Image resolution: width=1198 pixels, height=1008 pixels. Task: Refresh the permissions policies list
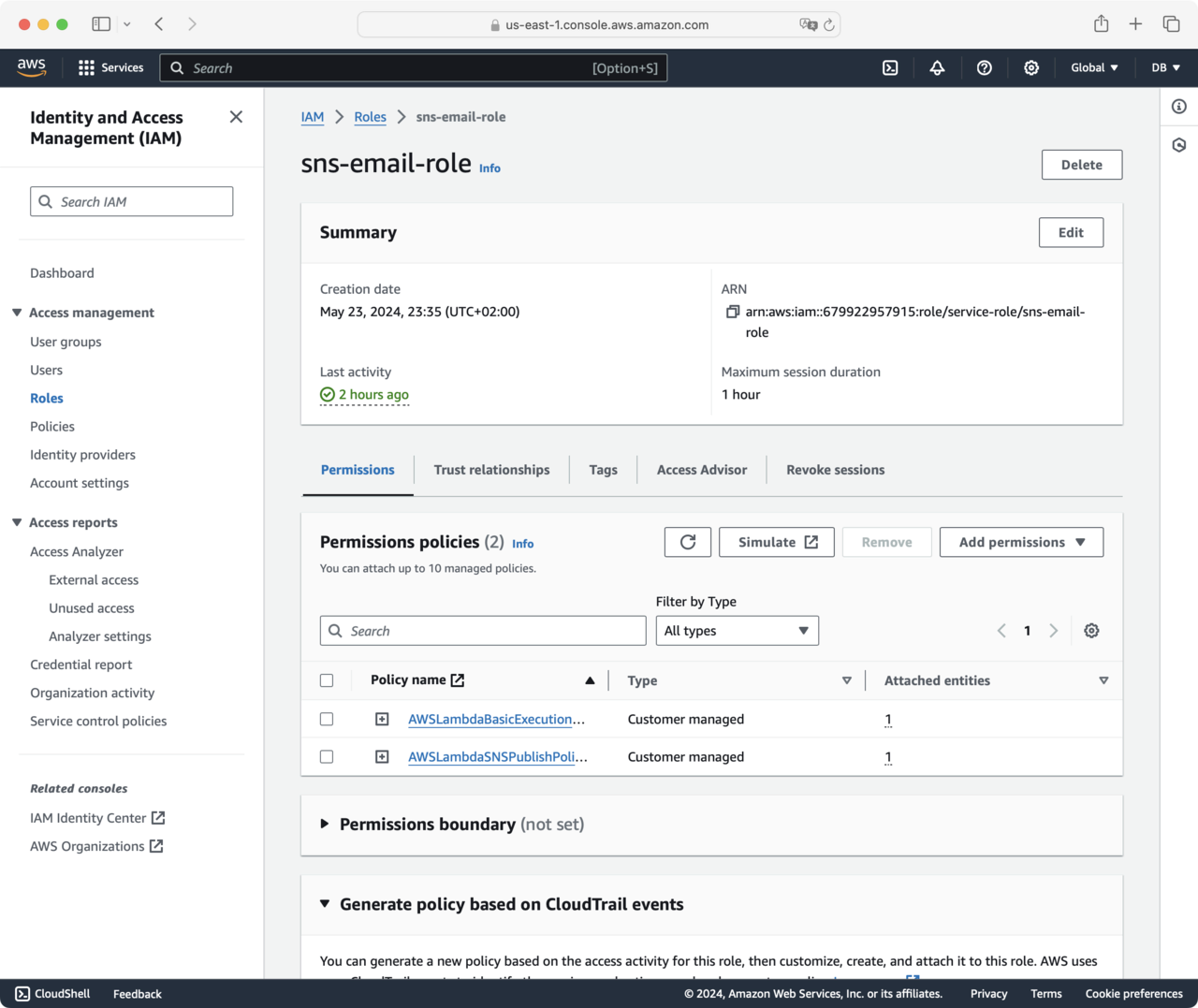tap(688, 542)
